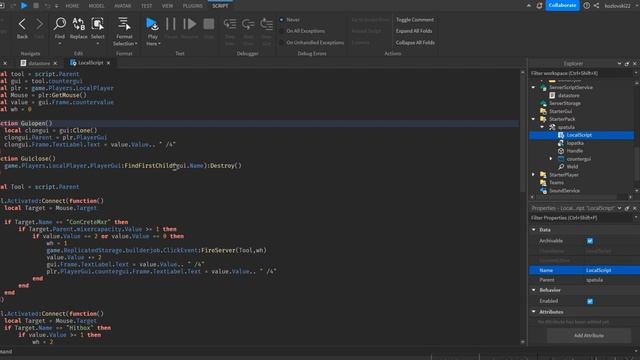Click the Play Here button icon
The width and height of the screenshot is (640, 360).
[x=152, y=24]
